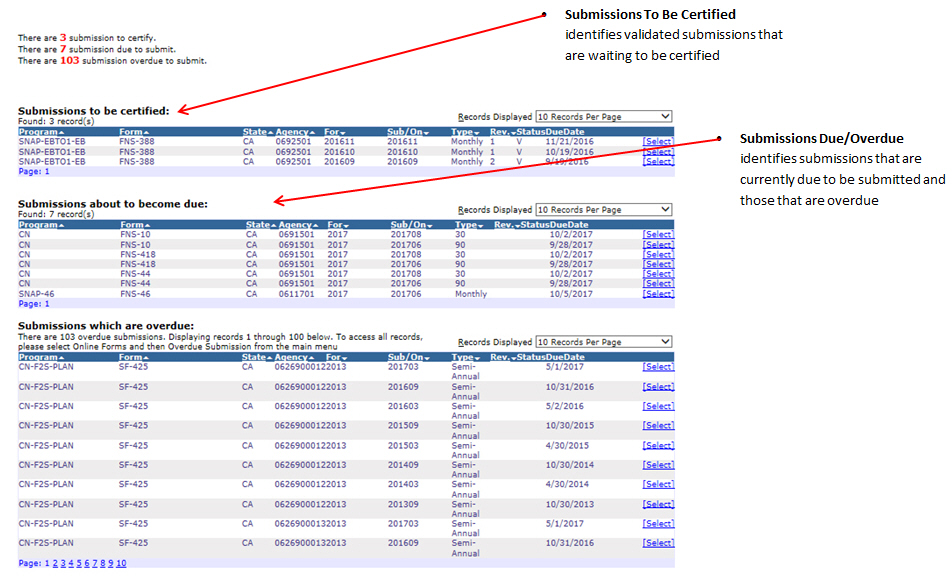Open Records Displayed dropdown for overdue submissions
Image resolution: width=952 pixels, height=577 pixels.
click(604, 341)
